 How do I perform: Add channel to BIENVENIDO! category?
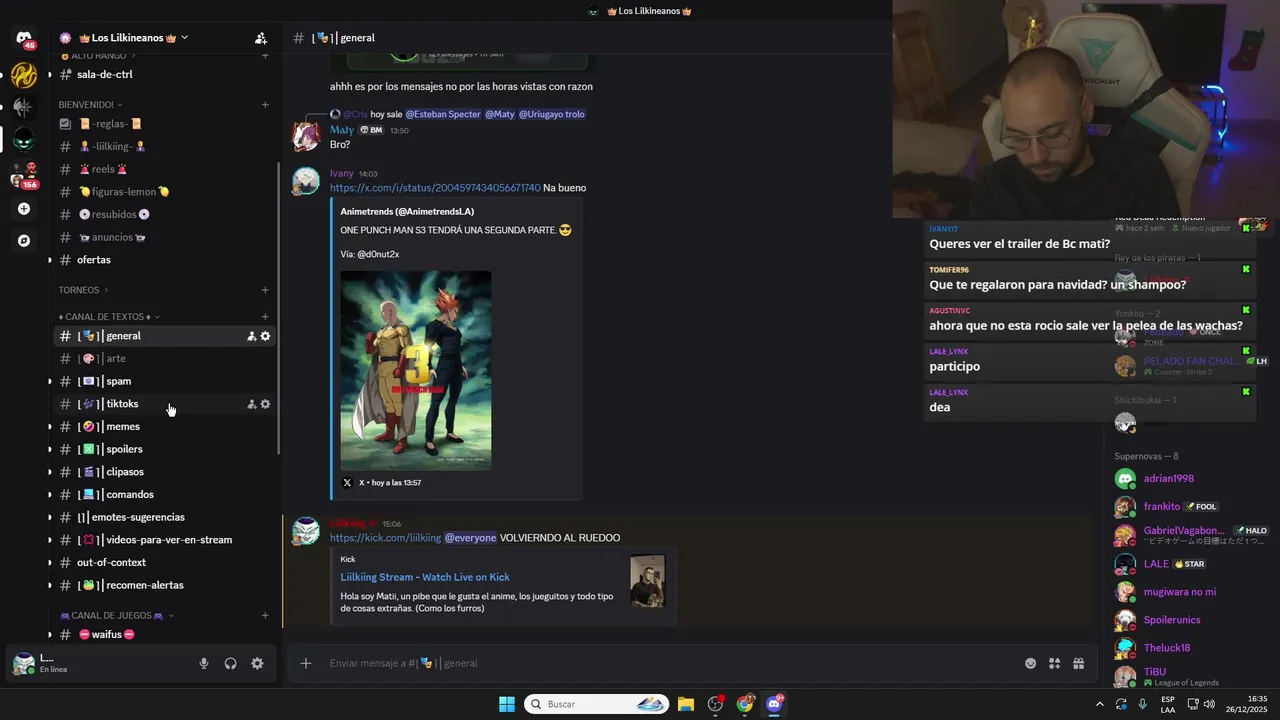[265, 104]
